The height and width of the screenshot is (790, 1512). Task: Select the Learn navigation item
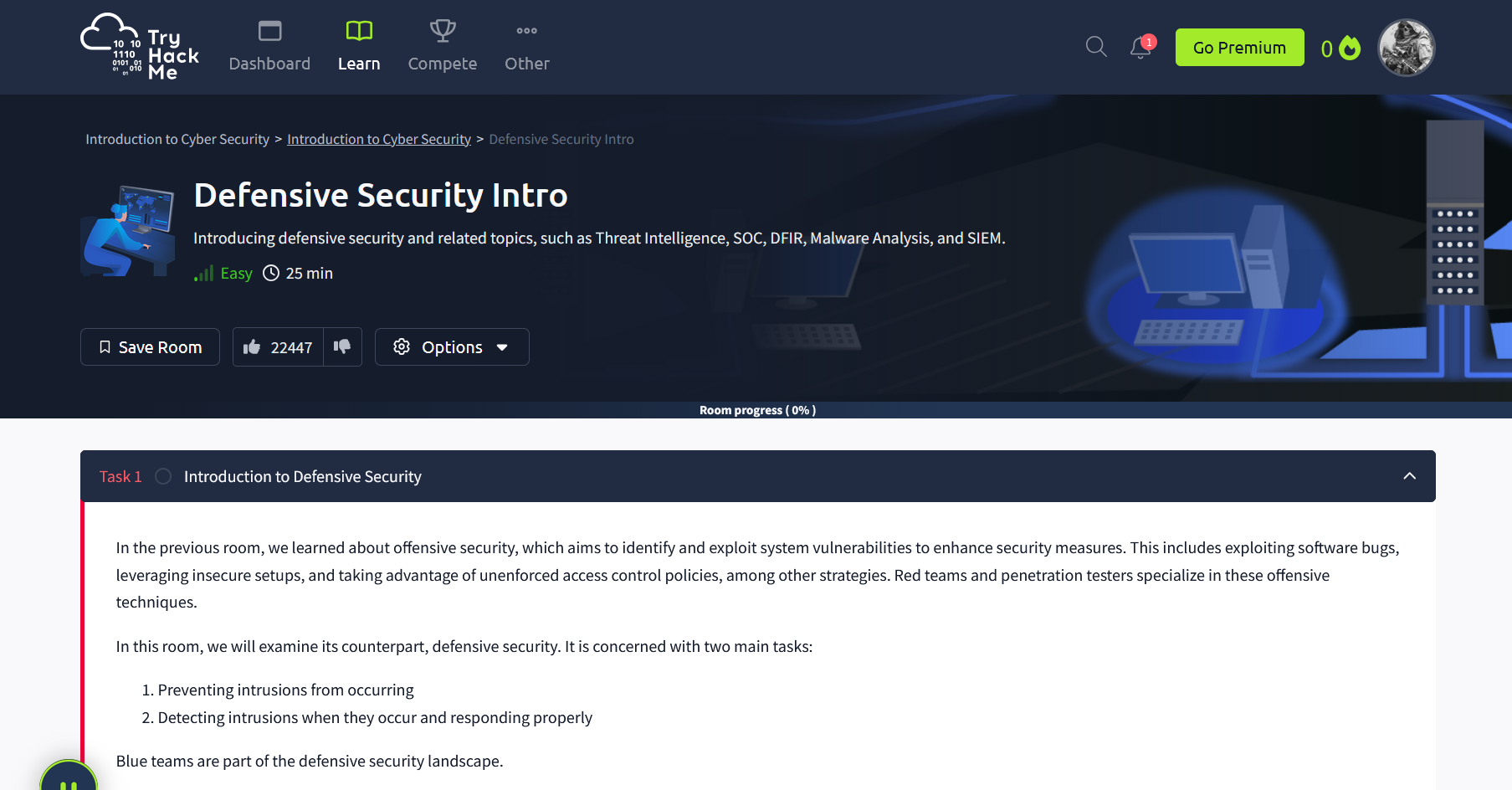pos(359,47)
